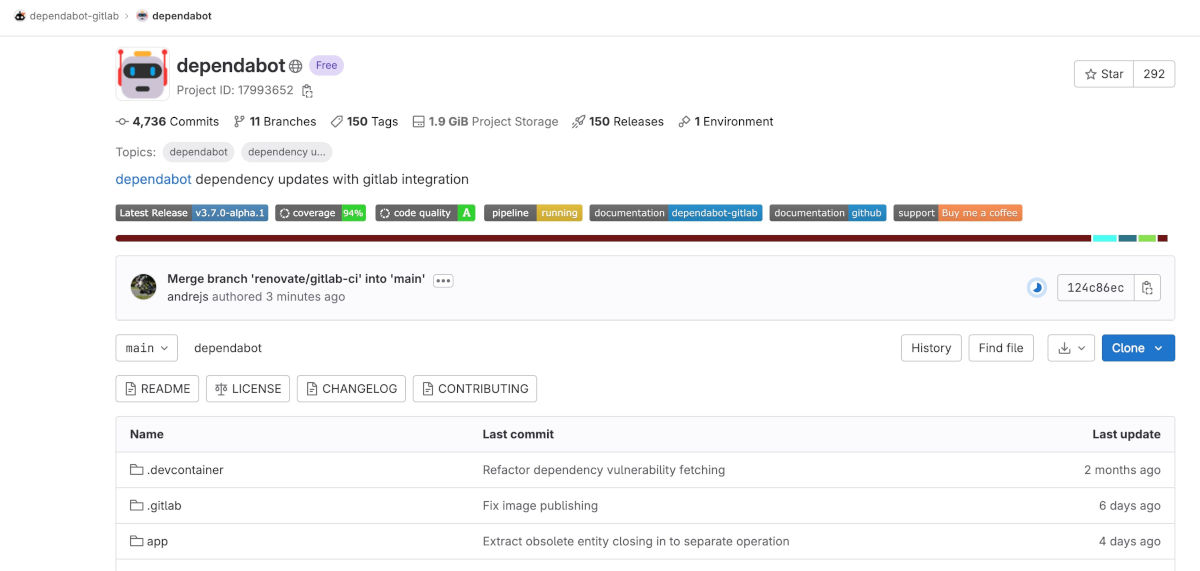Open the .gitlab folder
The image size is (1200, 571).
click(x=164, y=506)
